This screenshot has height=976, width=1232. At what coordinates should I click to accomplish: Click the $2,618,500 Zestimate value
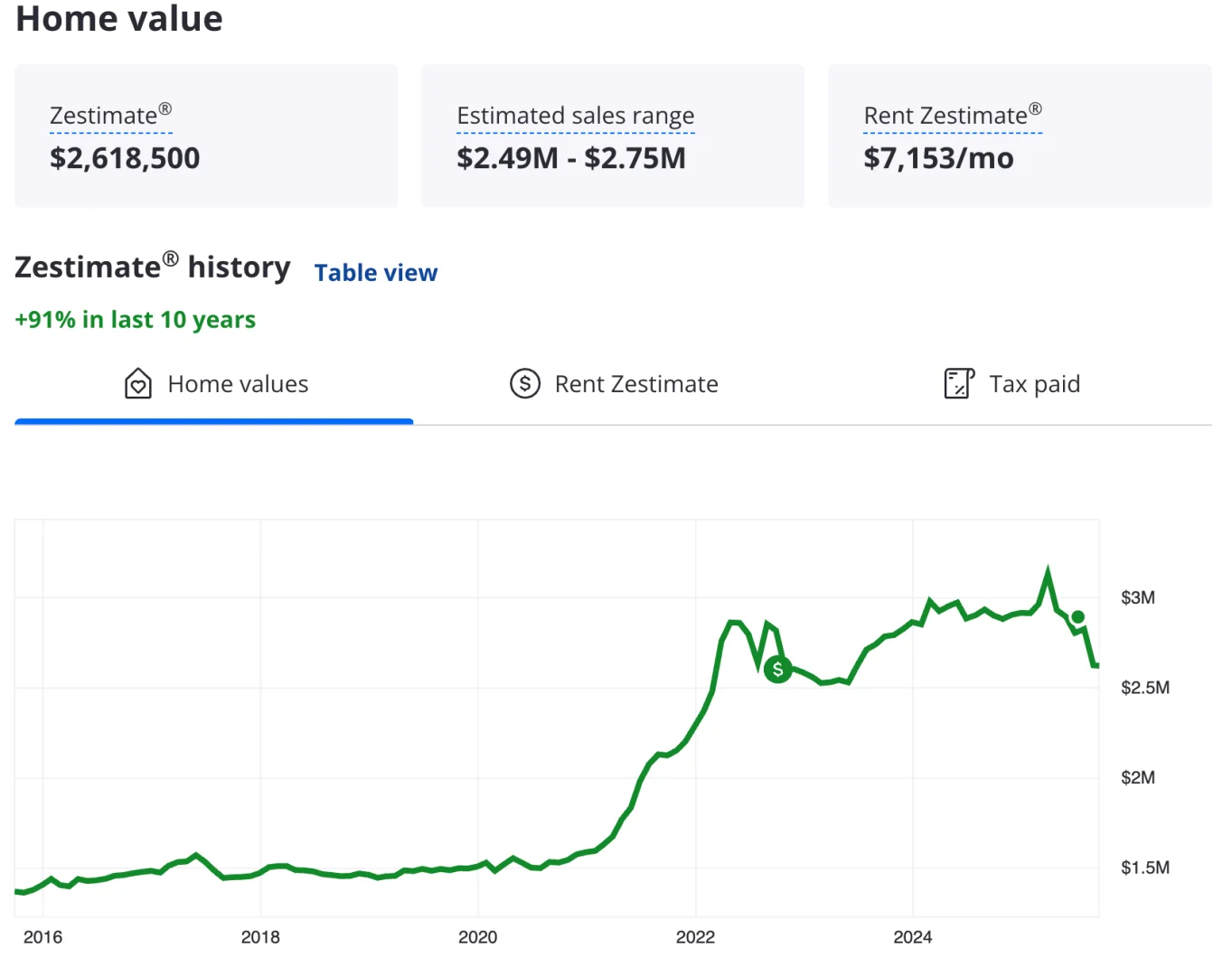pyautogui.click(x=125, y=158)
